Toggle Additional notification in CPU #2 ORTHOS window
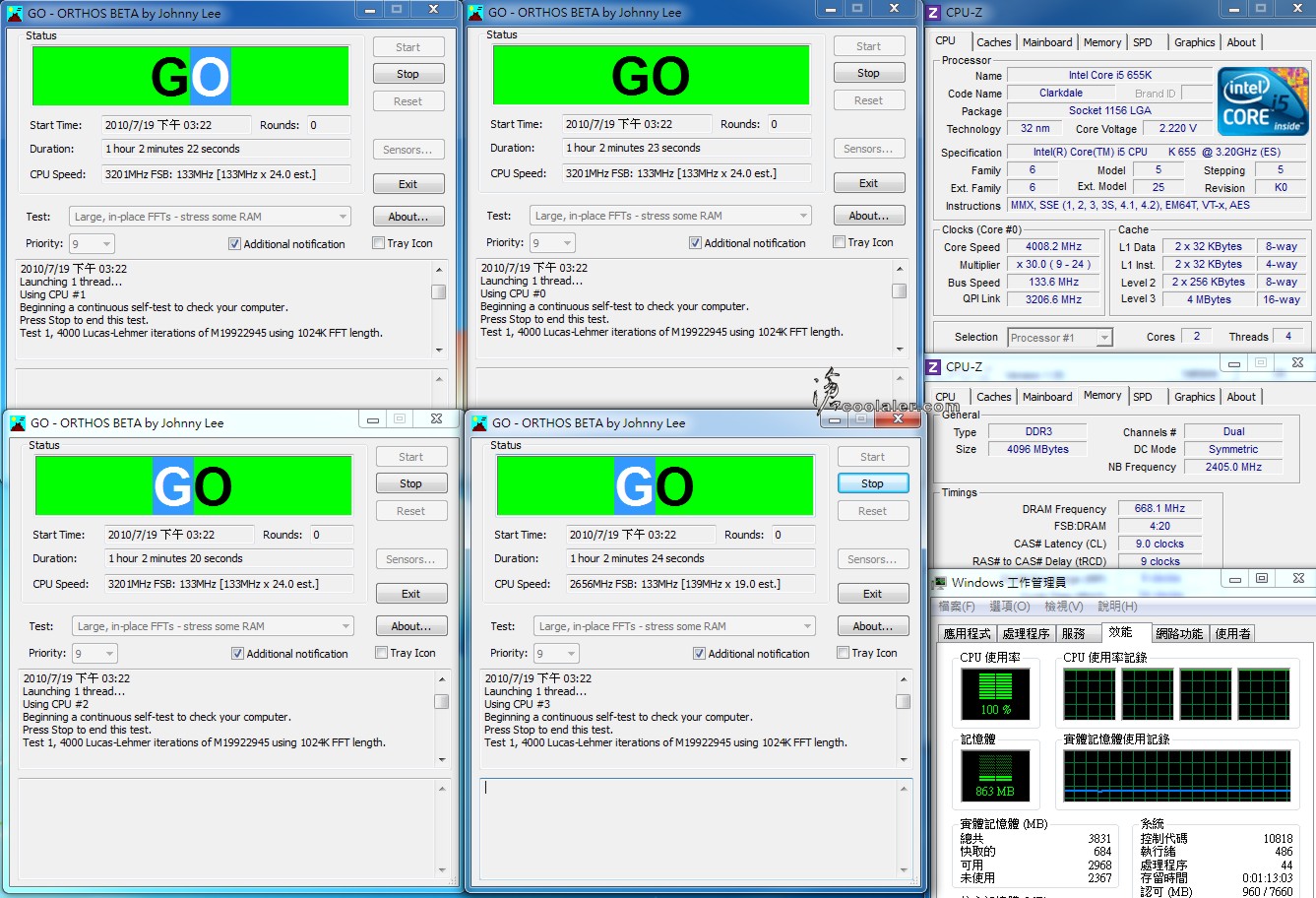This screenshot has height=898, width=1316. (237, 653)
